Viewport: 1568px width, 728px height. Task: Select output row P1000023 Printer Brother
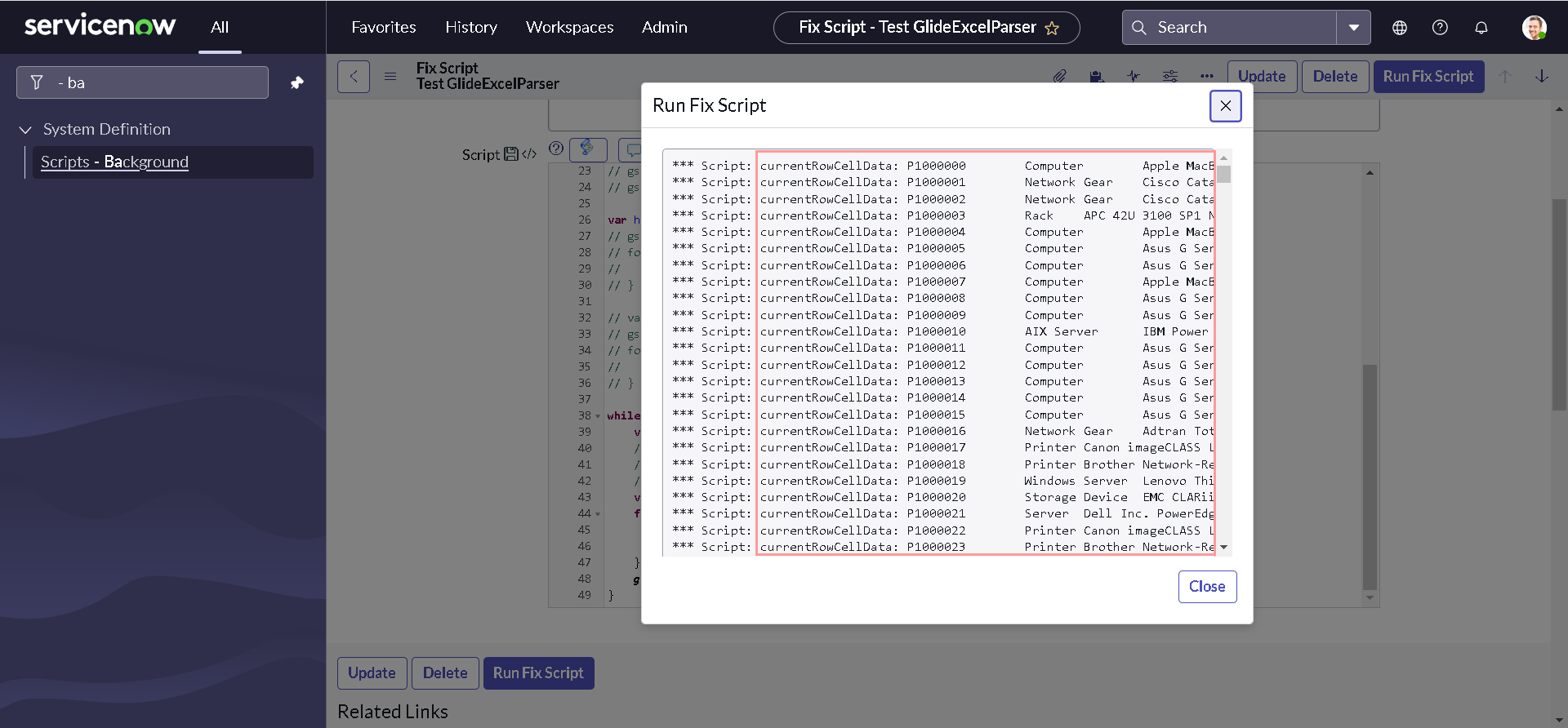click(x=942, y=547)
